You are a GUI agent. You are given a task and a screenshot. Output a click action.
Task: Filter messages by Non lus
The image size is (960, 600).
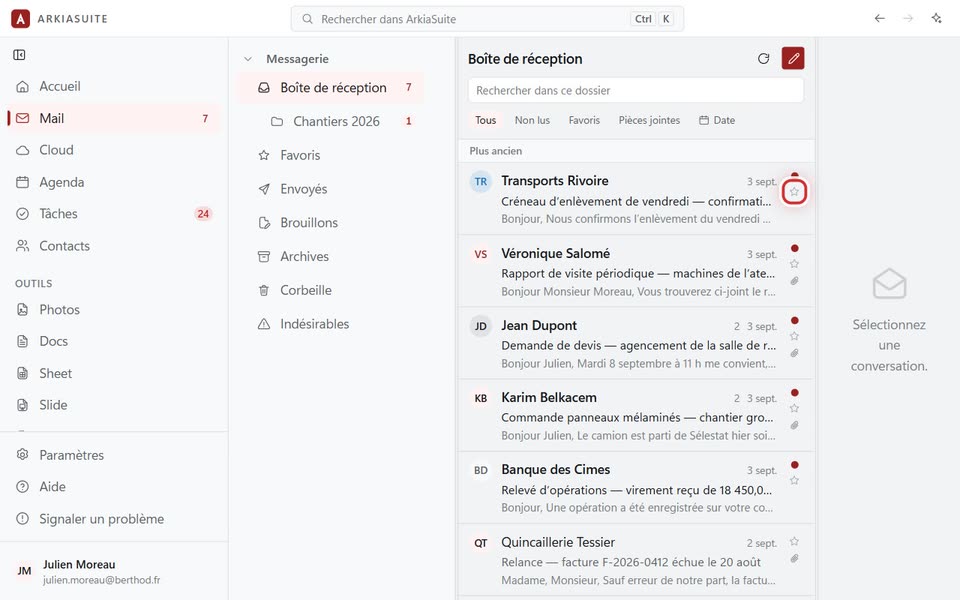click(532, 121)
